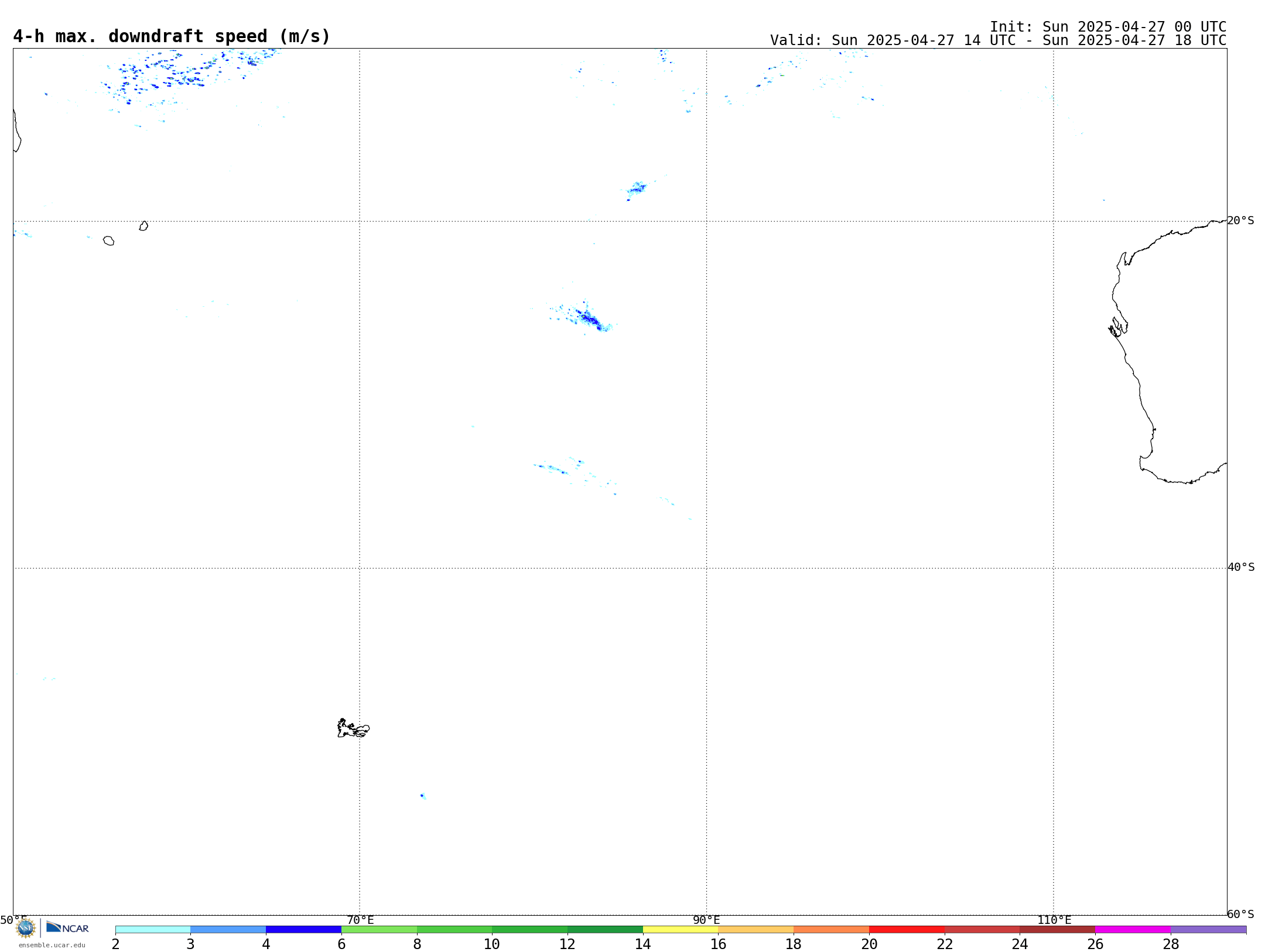Click the 60°S latitude label
Screen dimensions: 1265x952
pyautogui.click(x=1240, y=914)
